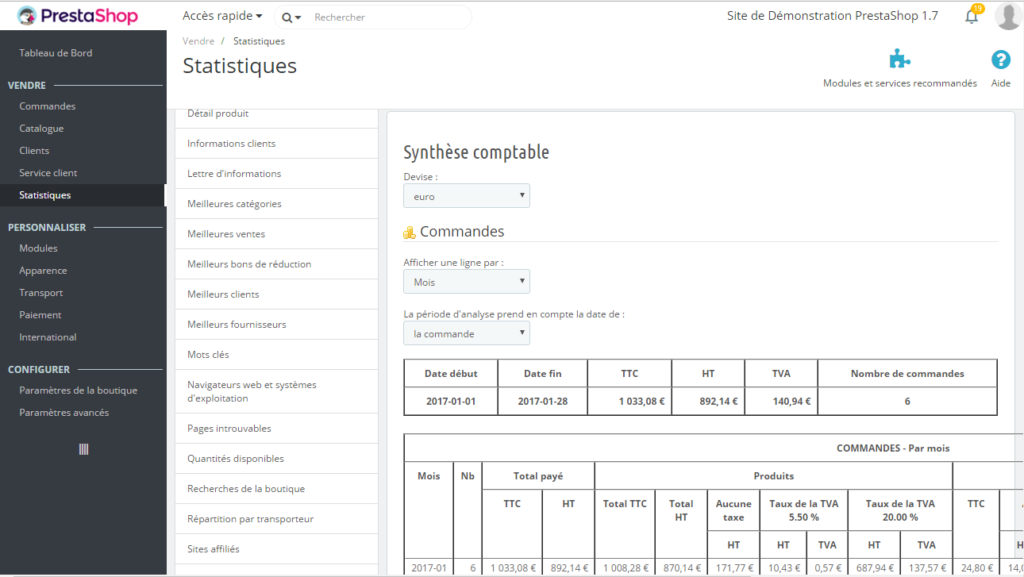1024x577 pixels.
Task: Open Paramètres de la boutique
Action: (78, 390)
